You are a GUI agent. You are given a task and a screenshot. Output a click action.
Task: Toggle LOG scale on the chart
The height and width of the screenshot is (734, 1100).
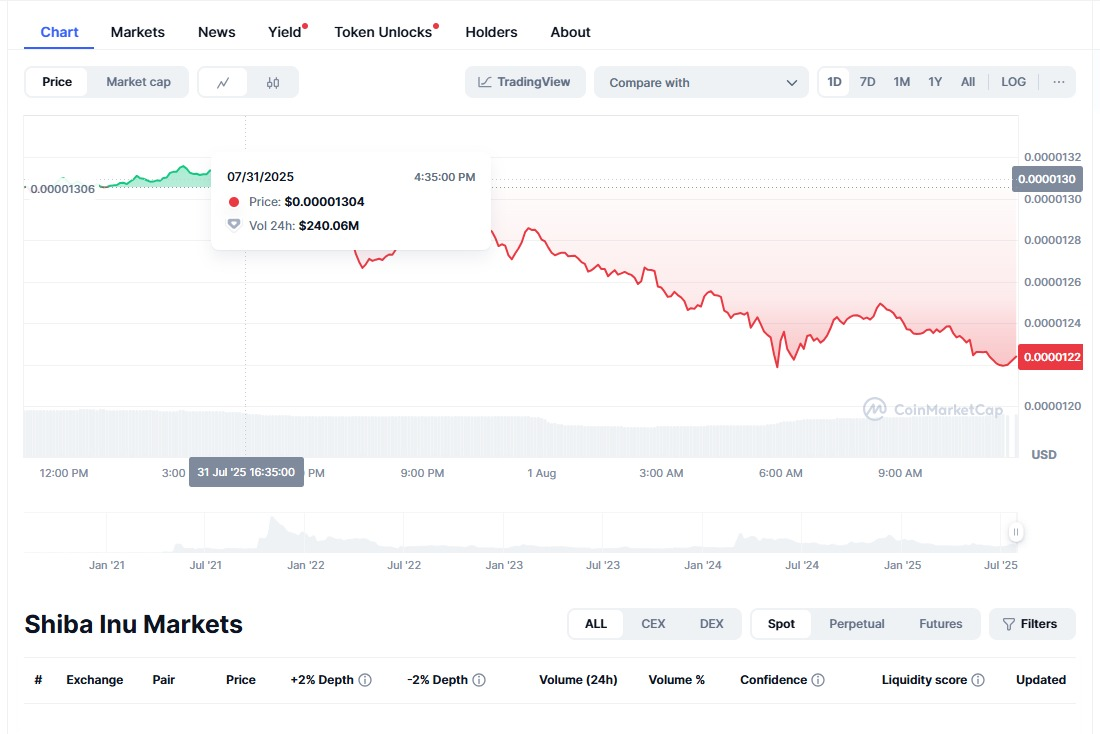tap(1014, 82)
